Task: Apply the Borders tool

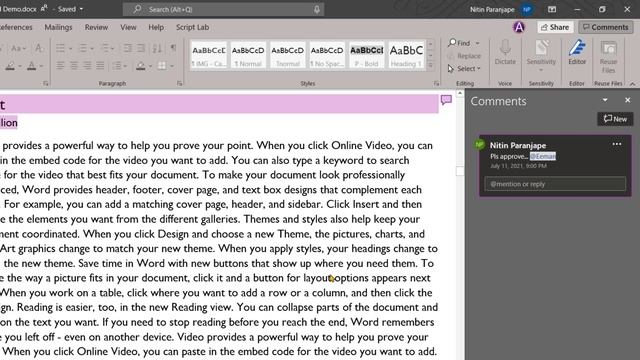Action: [x=162, y=65]
